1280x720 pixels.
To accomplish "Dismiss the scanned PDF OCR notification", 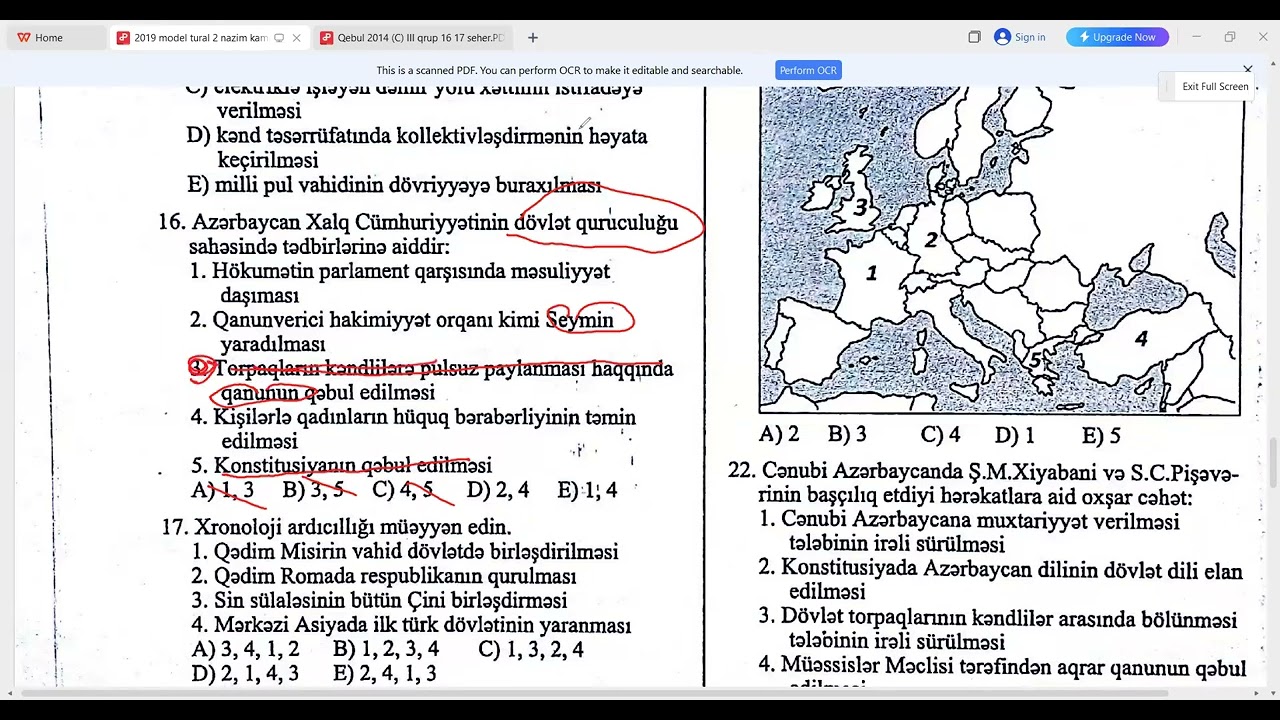I will (x=1248, y=69).
